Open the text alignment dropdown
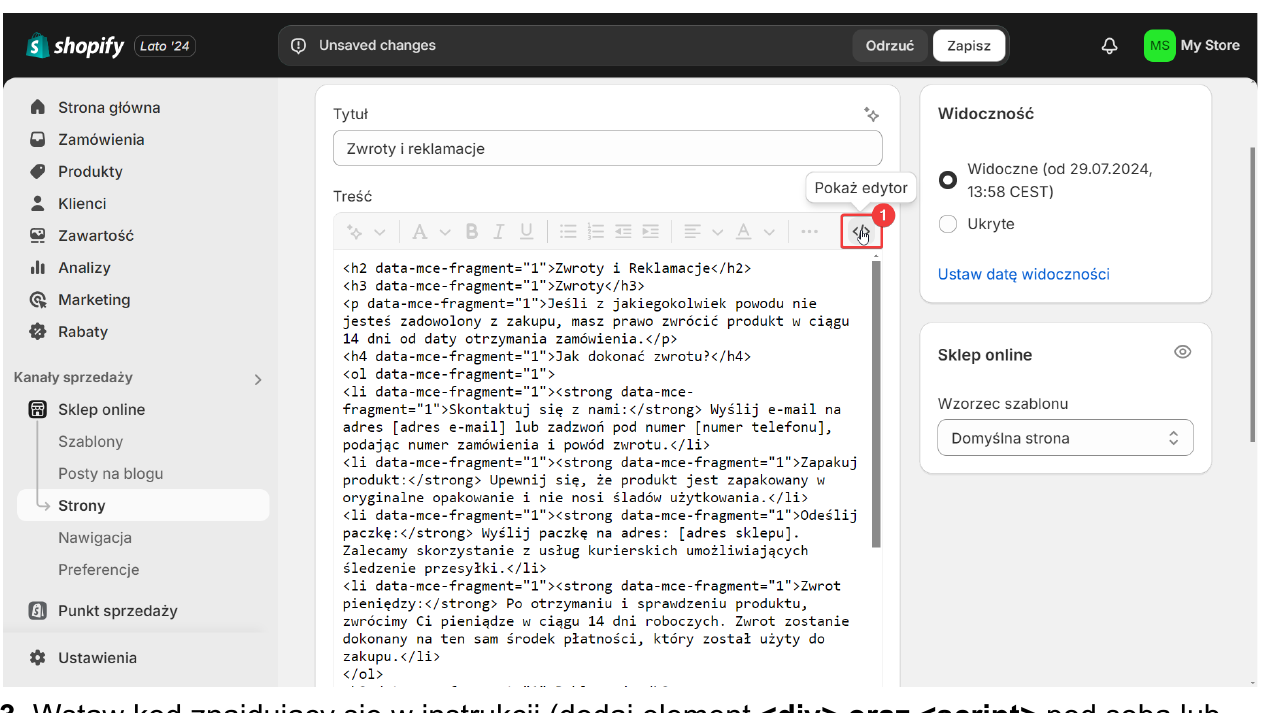This screenshot has width=1261, height=713. [703, 232]
